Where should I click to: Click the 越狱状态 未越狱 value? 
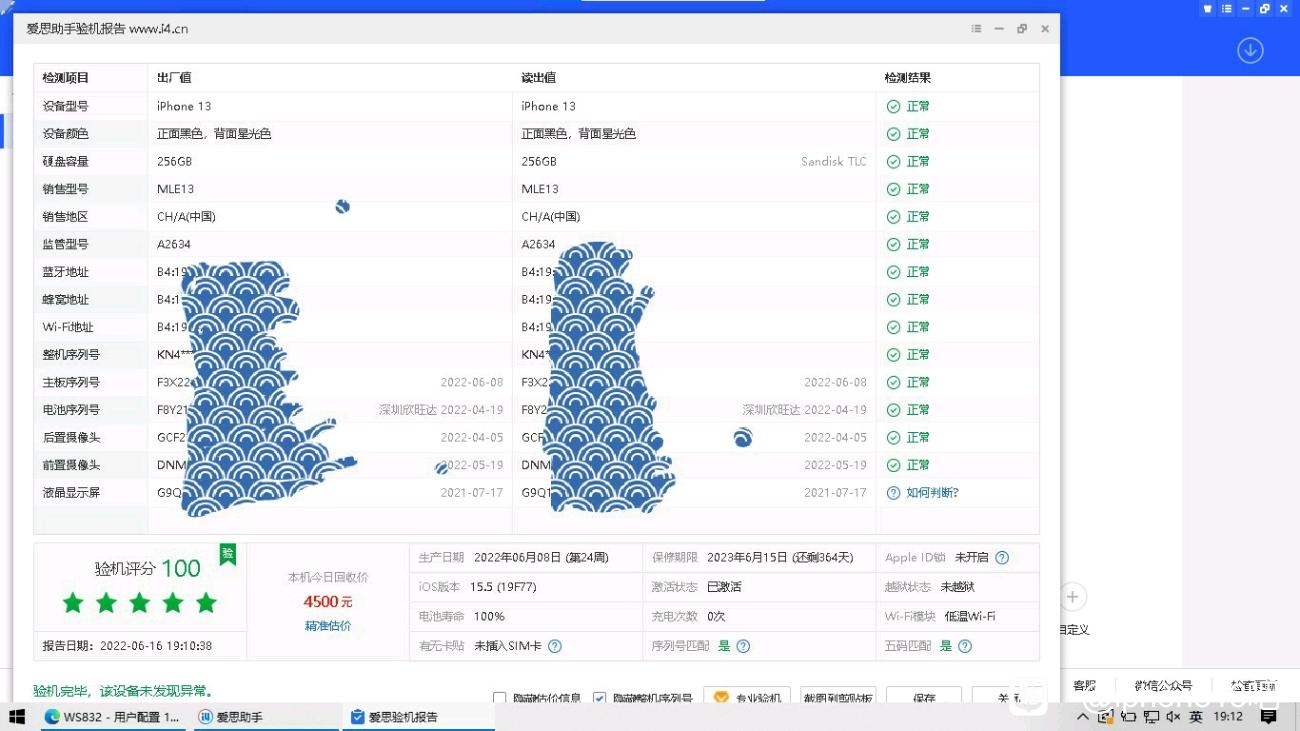tap(957, 587)
